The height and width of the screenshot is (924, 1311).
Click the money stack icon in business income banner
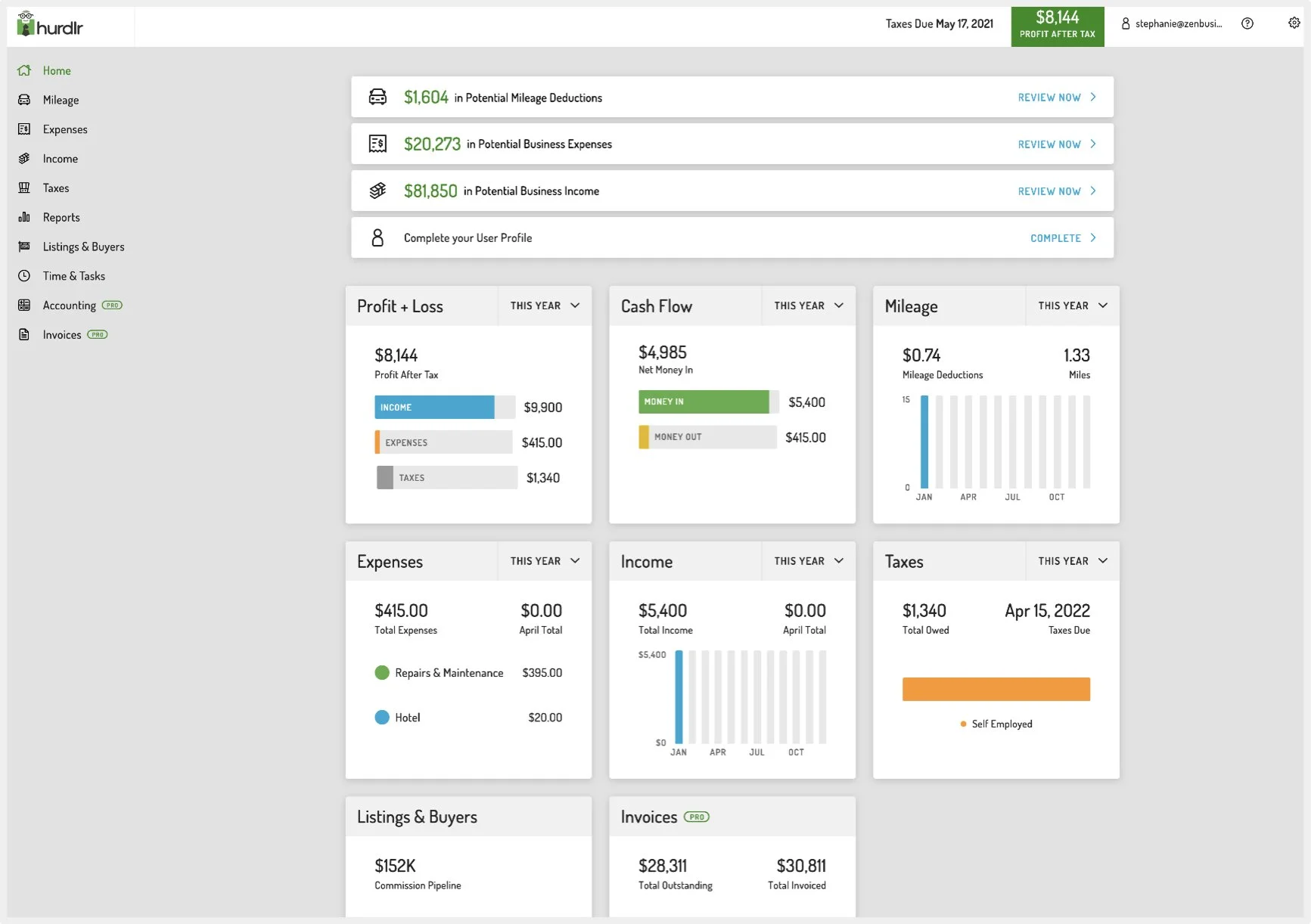pyautogui.click(x=377, y=191)
